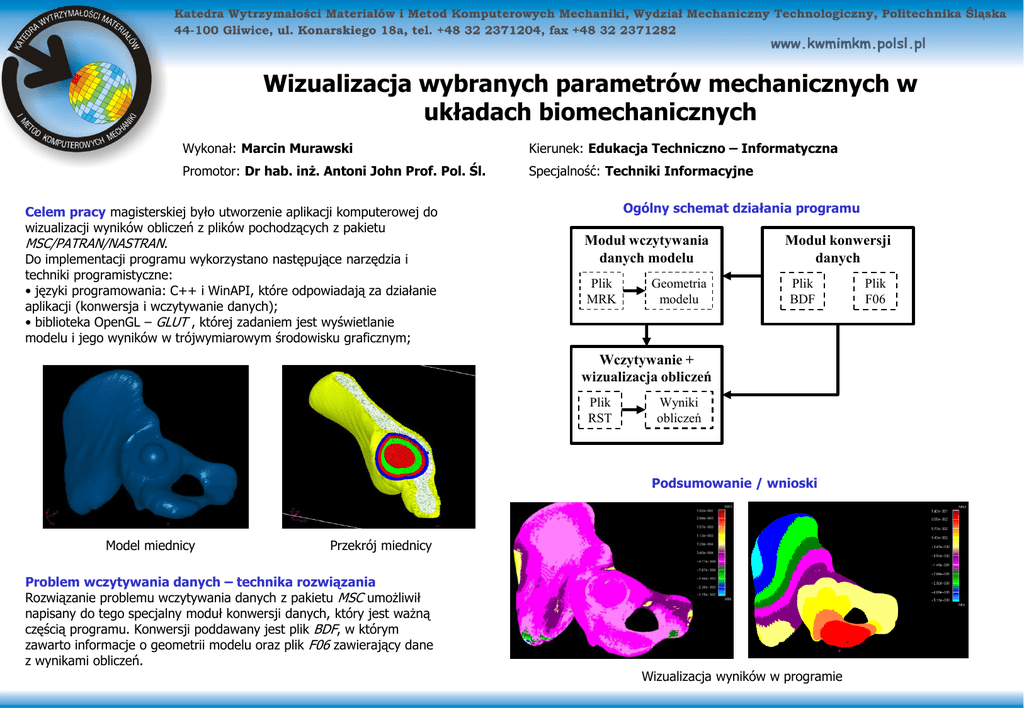Screen dimensions: 1024x708
Task: Click the 'Wyniki obliczeń' dashed box
Action: 679,410
